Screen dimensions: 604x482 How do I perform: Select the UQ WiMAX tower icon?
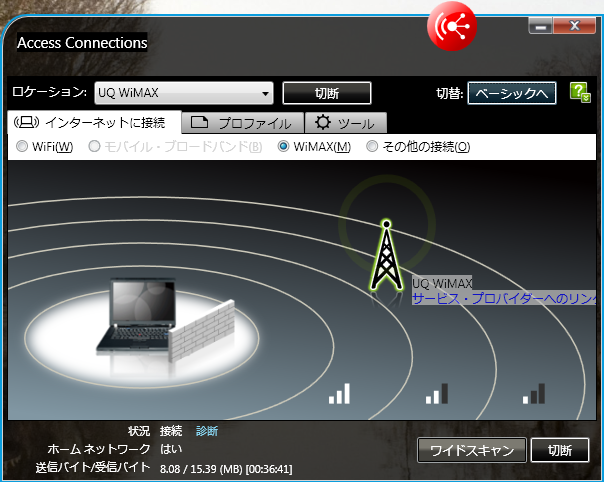pos(386,255)
